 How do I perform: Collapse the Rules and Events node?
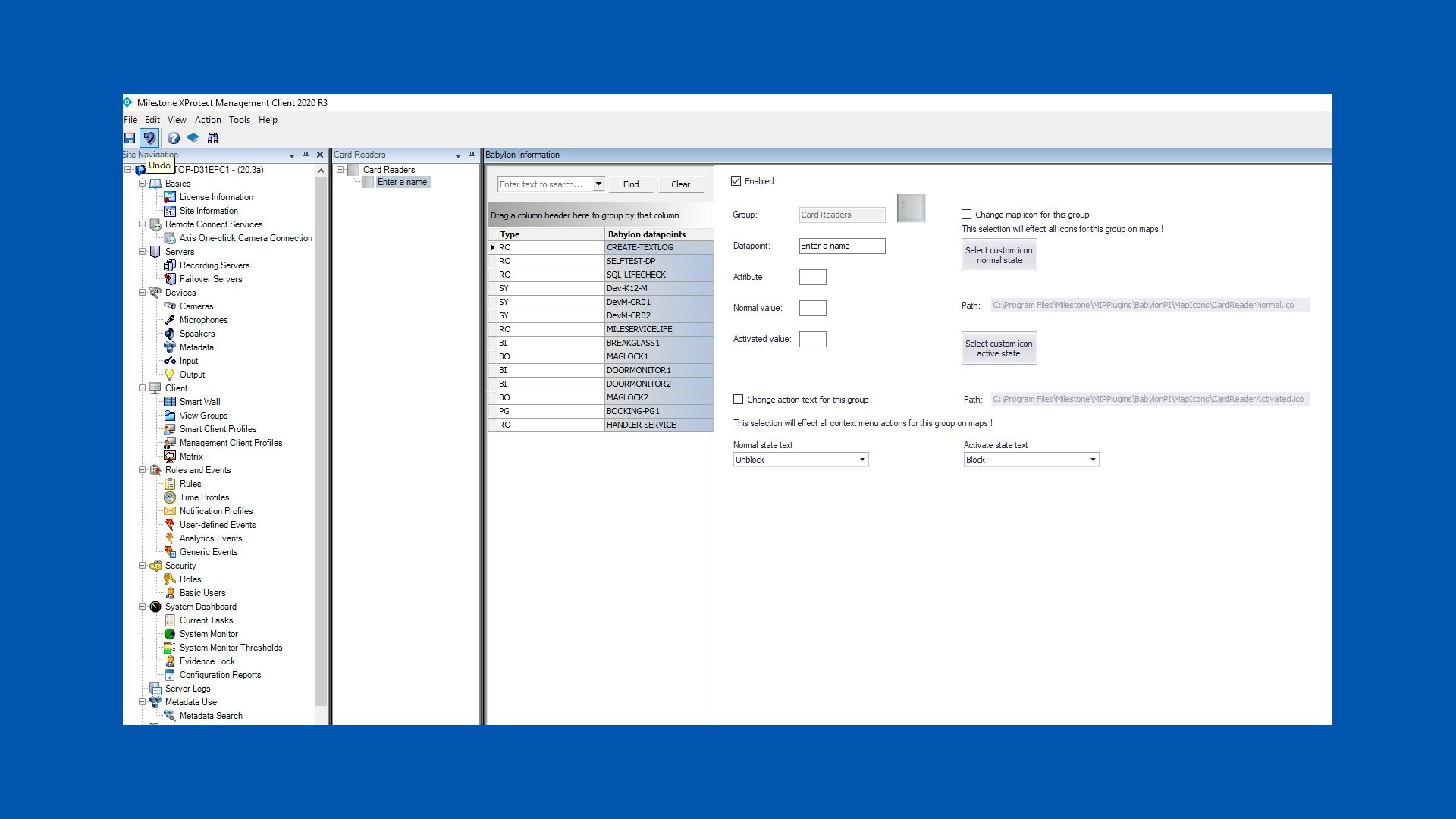click(142, 470)
